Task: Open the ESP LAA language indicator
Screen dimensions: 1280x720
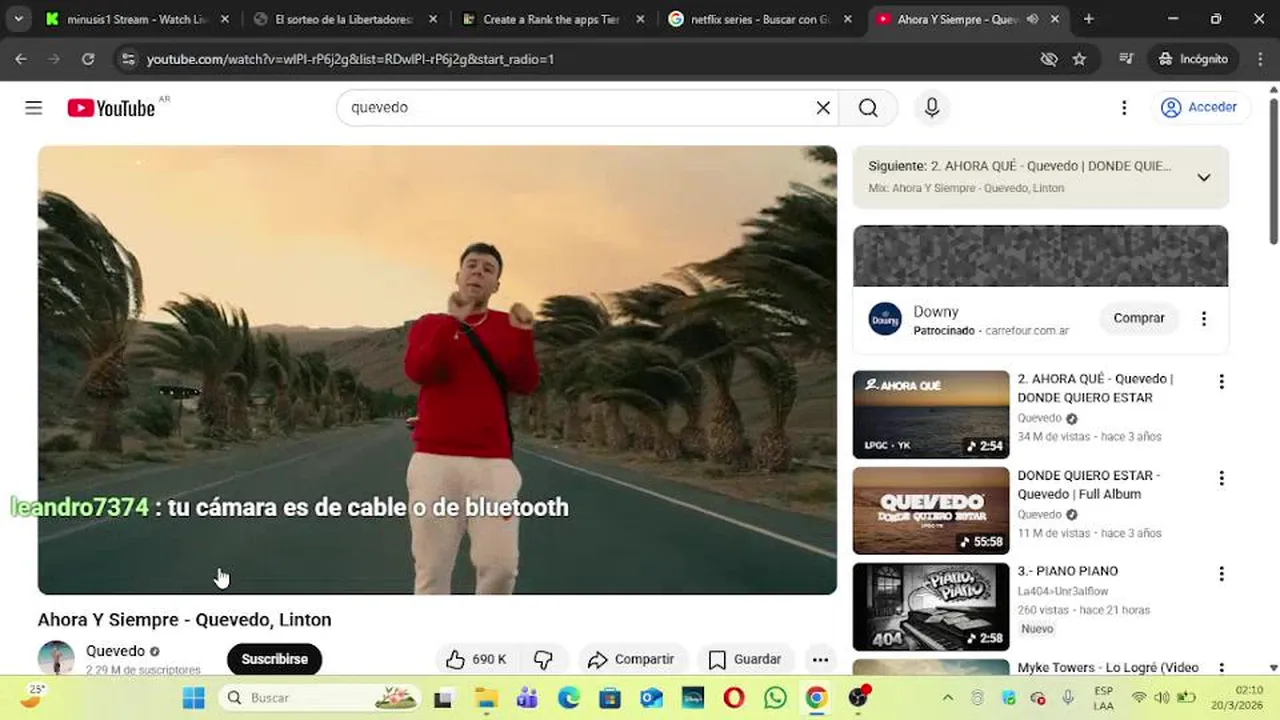Action: [x=1103, y=698]
